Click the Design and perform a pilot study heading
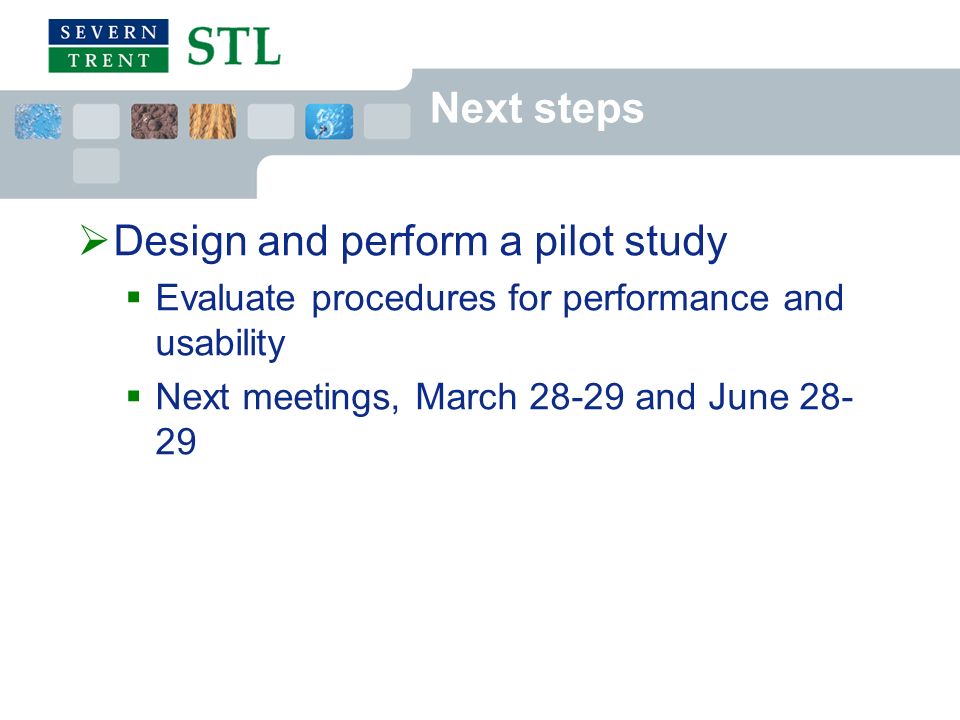 pyautogui.click(x=420, y=242)
